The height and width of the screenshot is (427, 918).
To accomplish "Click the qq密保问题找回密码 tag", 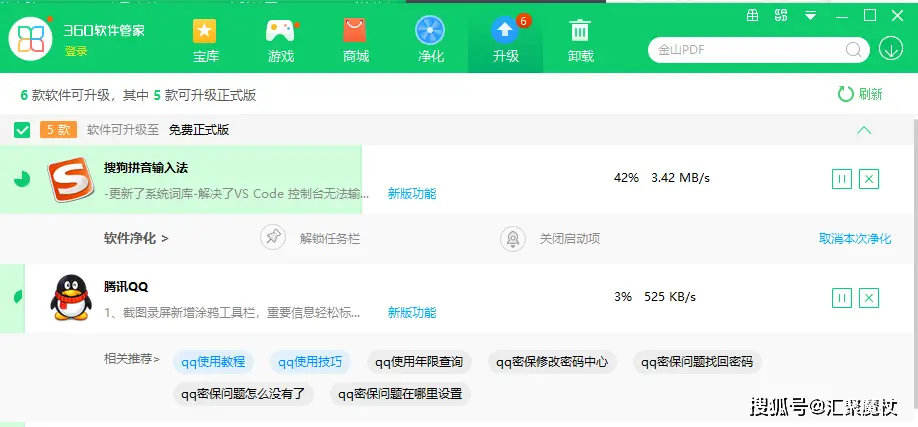I will 697,362.
